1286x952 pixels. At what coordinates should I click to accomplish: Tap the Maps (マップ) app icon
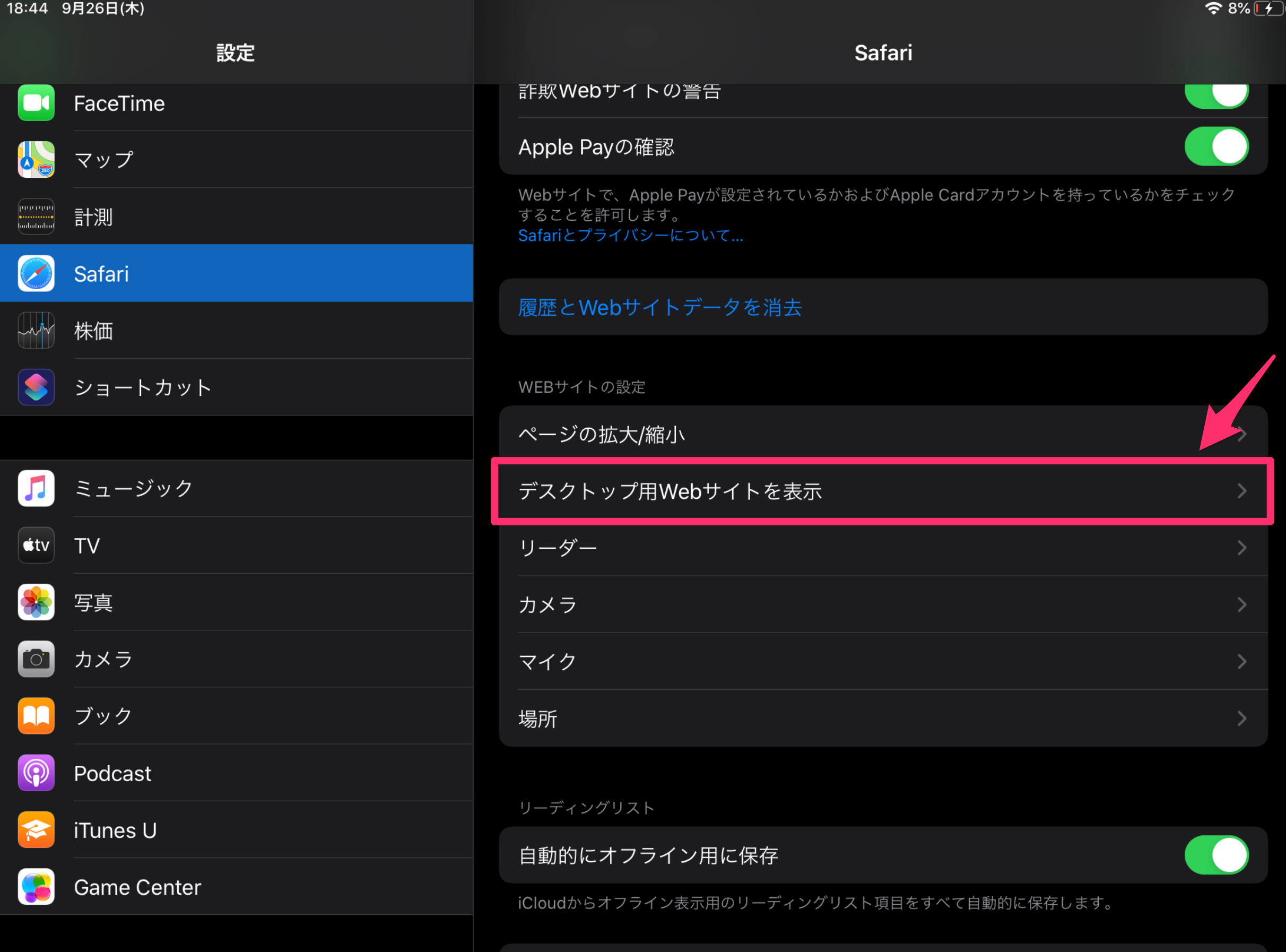(36, 159)
